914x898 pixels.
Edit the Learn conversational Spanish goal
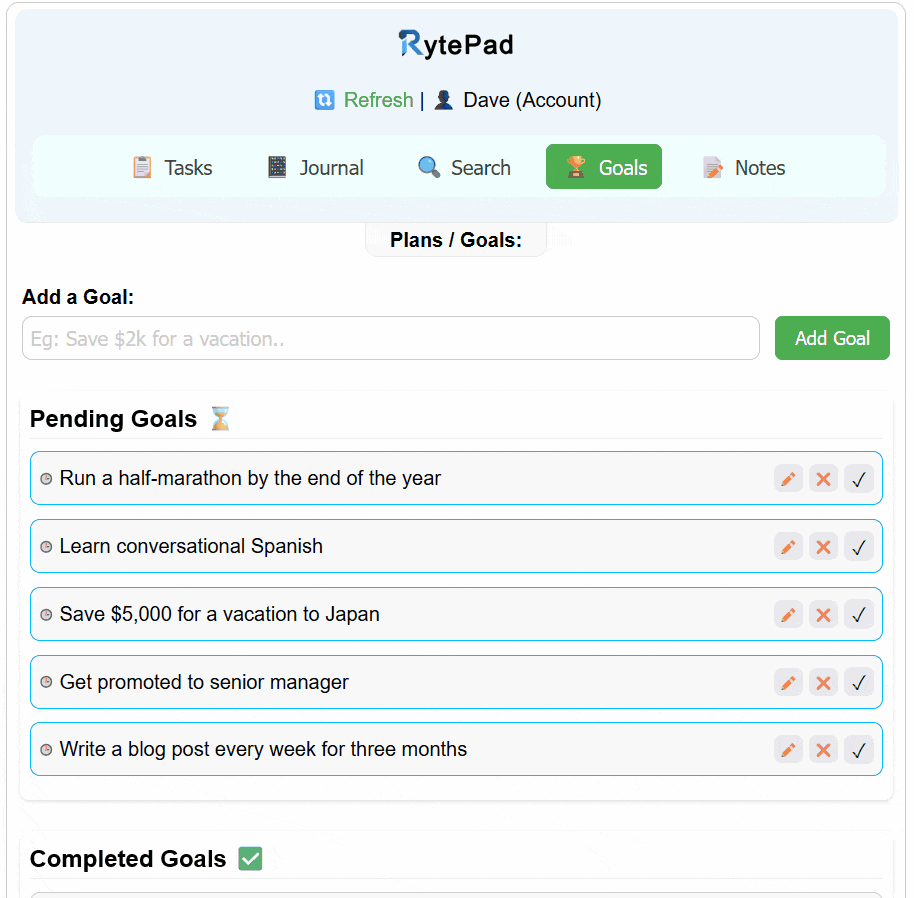(x=788, y=547)
